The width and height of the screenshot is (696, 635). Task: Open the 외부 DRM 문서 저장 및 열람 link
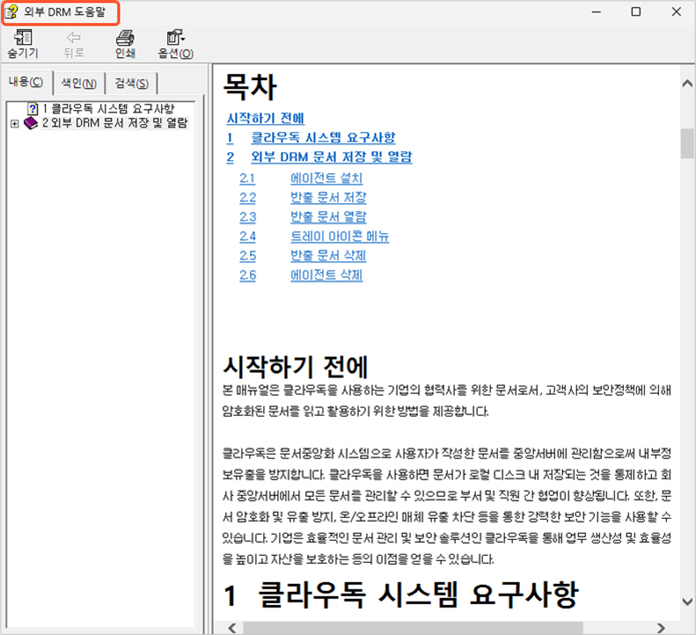[332, 157]
